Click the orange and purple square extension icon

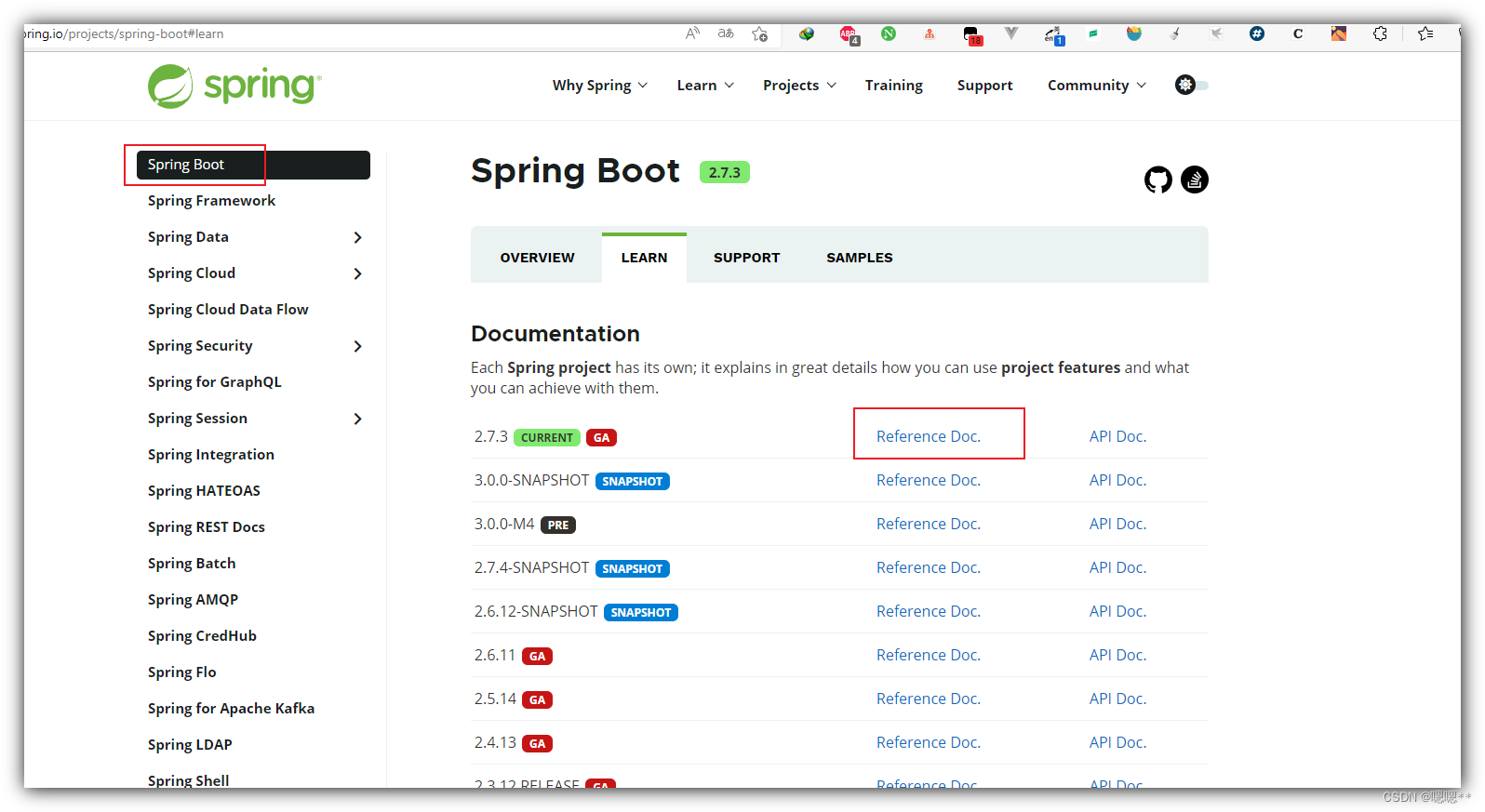point(1339,33)
